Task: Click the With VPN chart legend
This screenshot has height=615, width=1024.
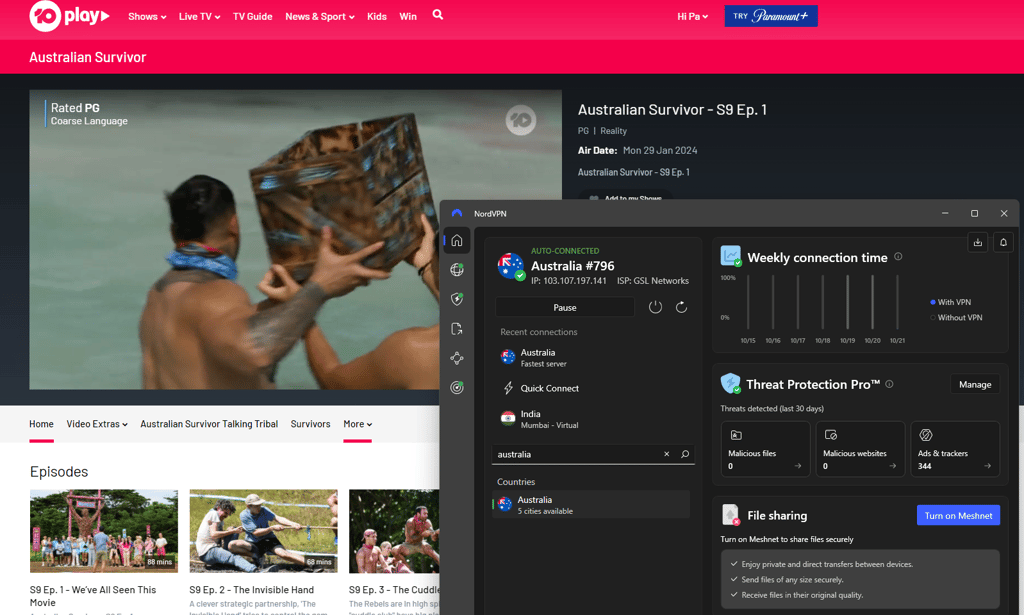Action: (x=950, y=302)
